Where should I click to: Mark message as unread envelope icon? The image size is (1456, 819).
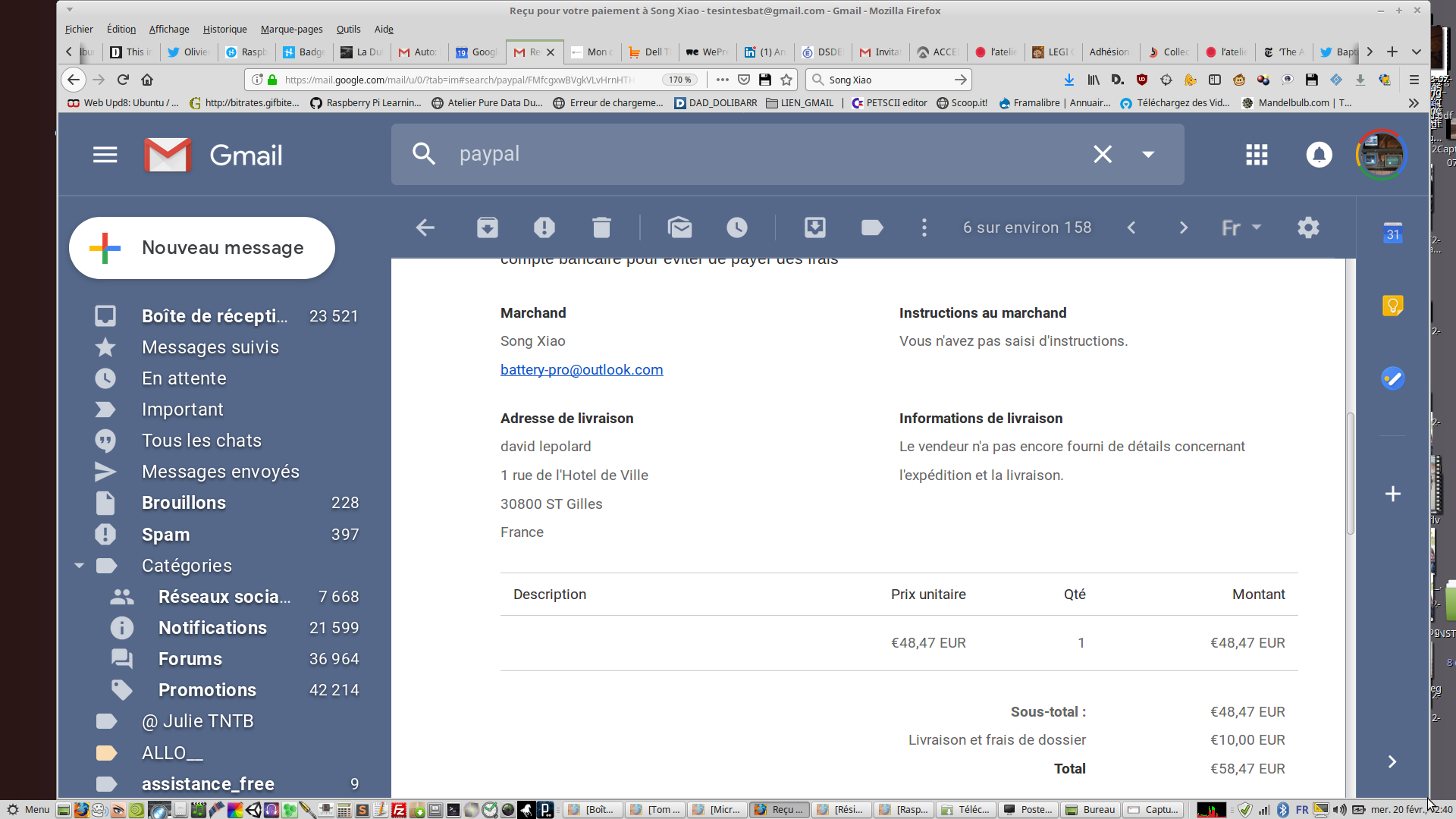tap(679, 227)
